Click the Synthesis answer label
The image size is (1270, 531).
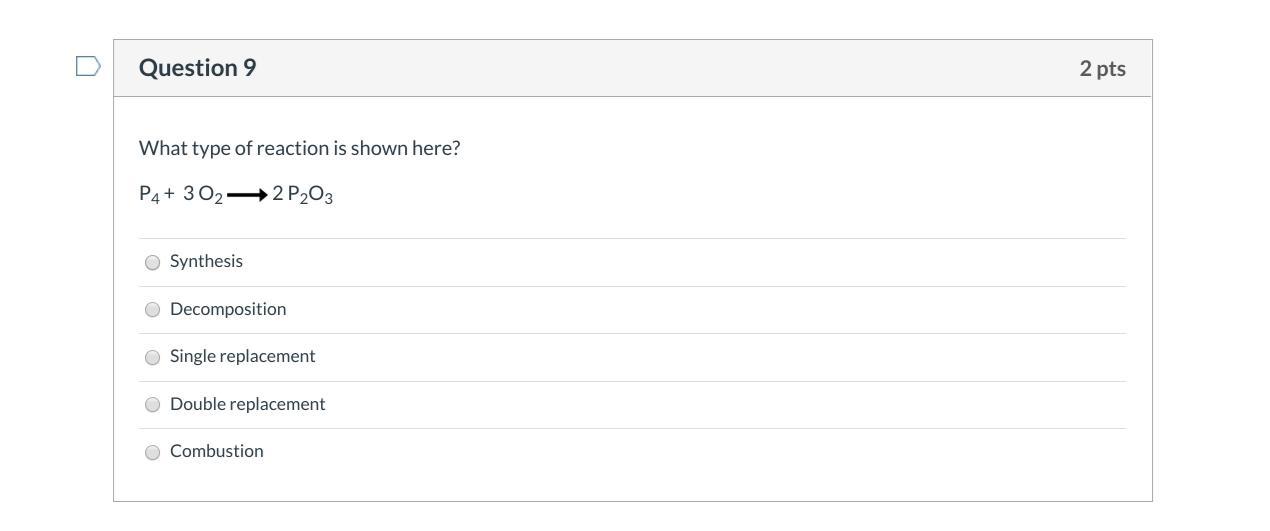click(x=206, y=261)
